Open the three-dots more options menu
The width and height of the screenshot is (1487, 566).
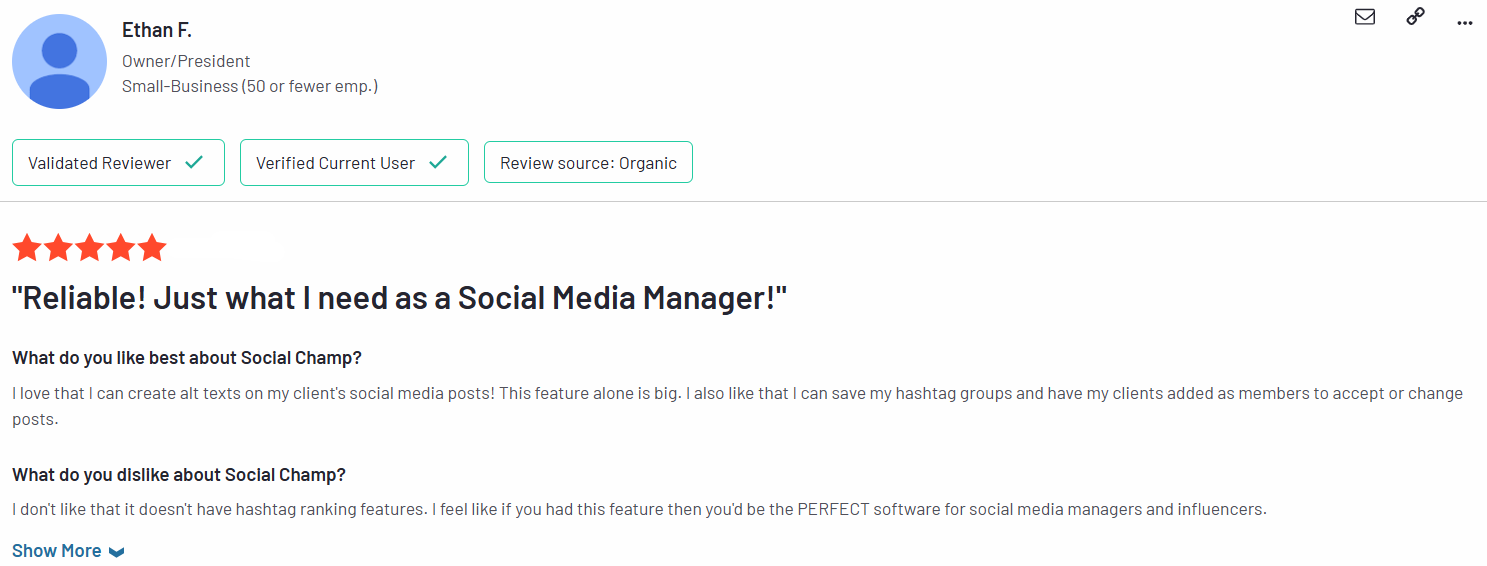tap(1465, 21)
